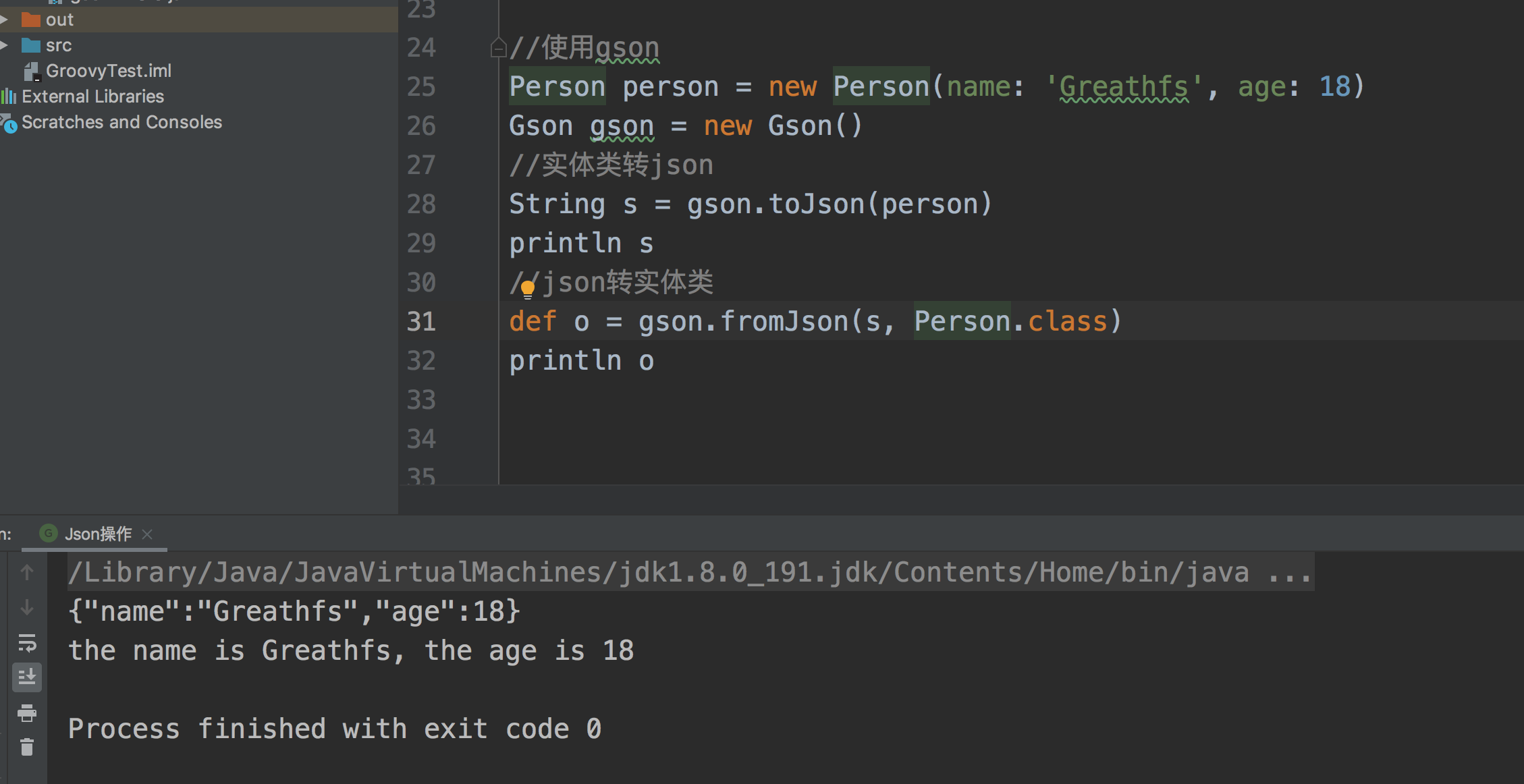Close the Json操作 run tab
Screen dimensions: 1524x784
coord(147,534)
